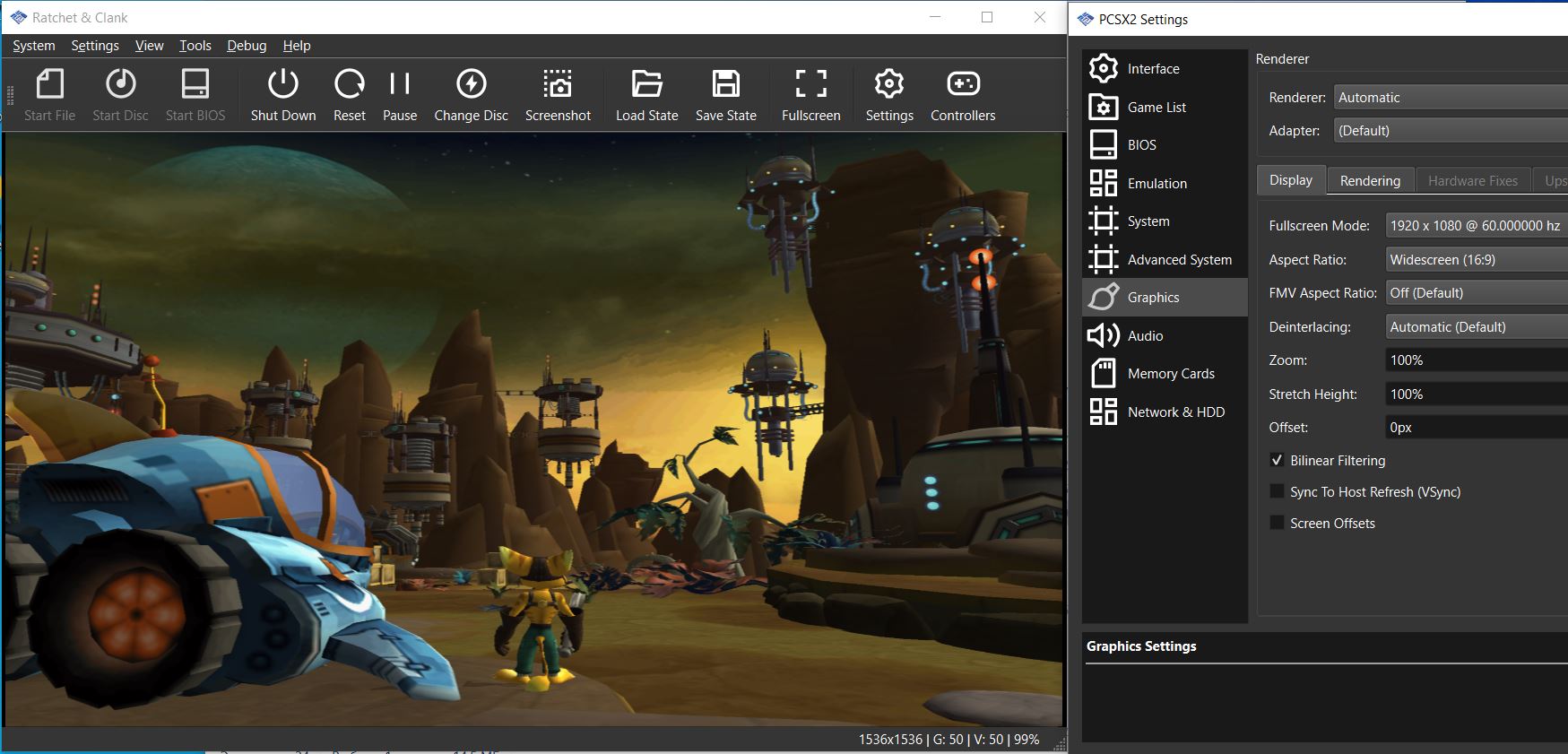
Task: Click the toolbar drag handle grip
Action: pyautogui.click(x=11, y=95)
